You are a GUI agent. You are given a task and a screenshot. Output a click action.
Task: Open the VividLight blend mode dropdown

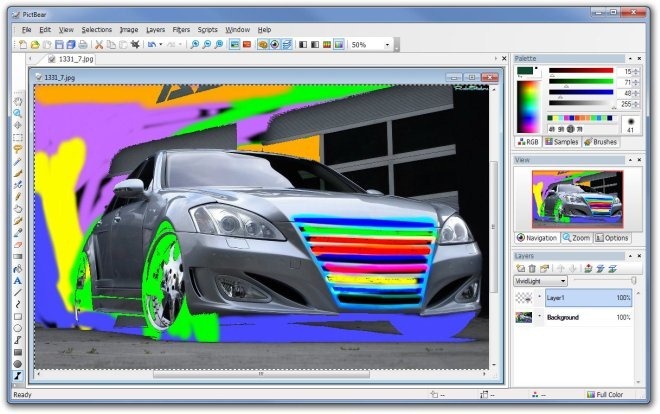[540, 282]
